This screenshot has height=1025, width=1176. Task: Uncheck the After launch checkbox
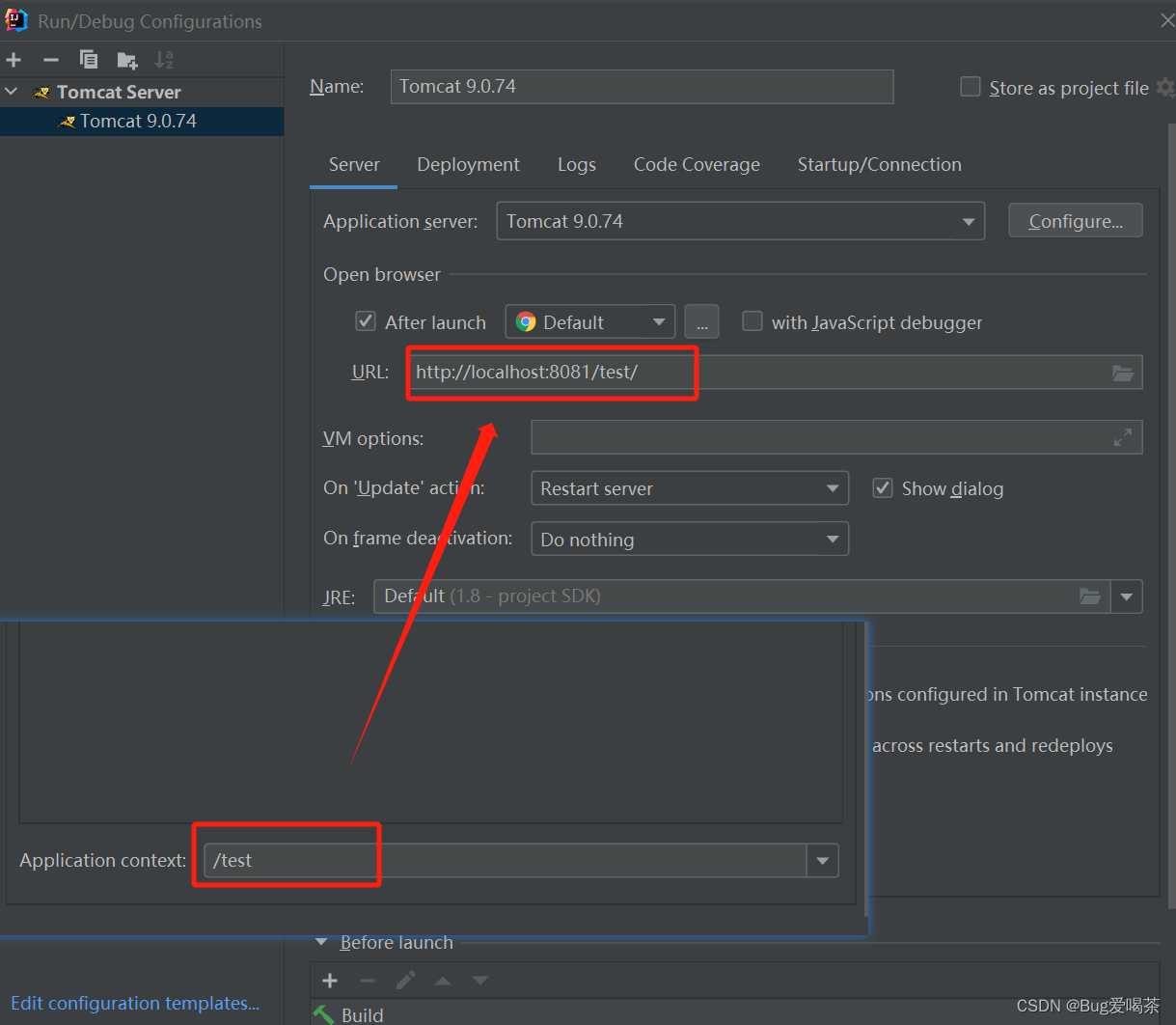tap(366, 321)
